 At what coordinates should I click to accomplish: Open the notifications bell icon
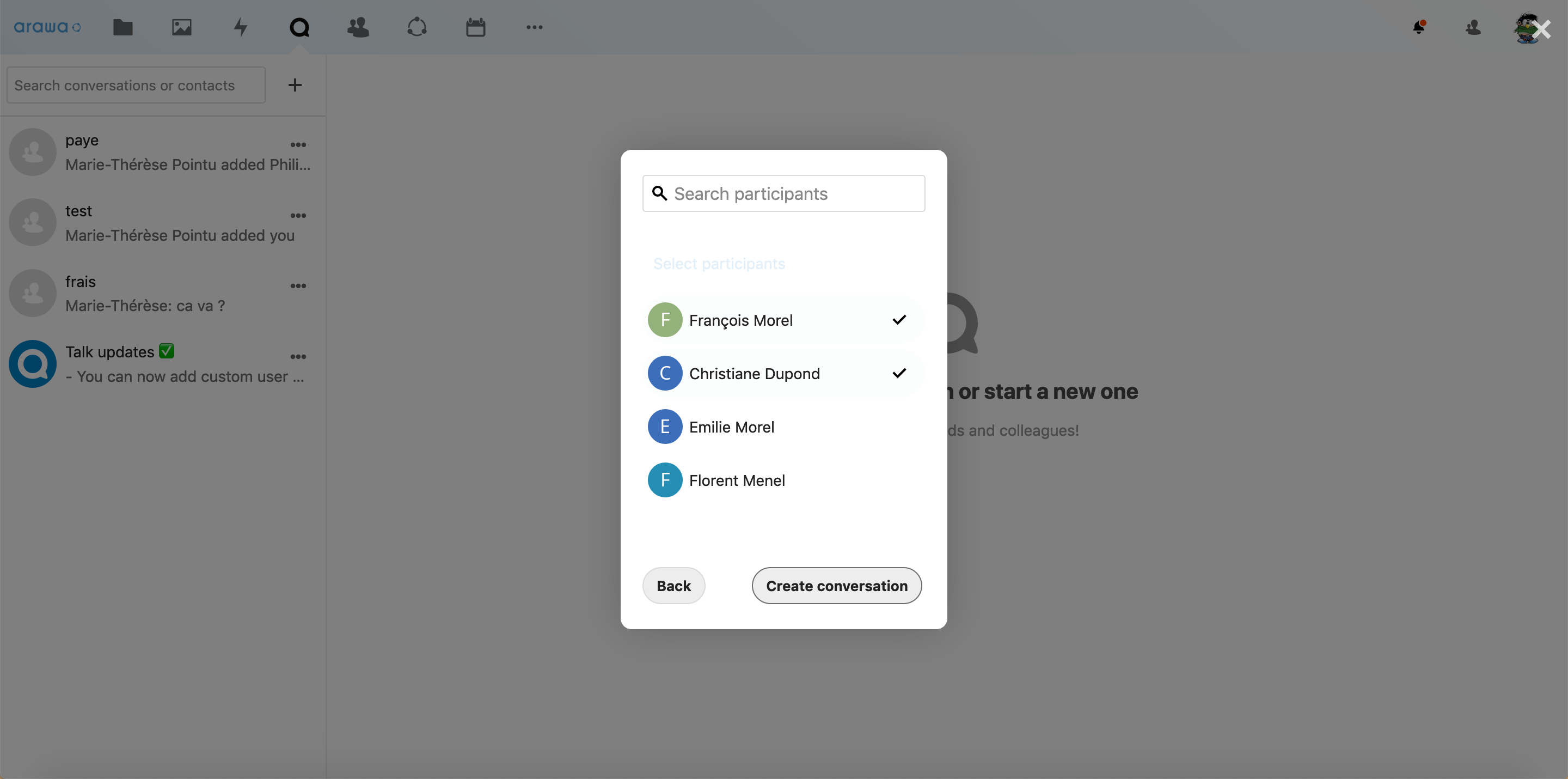click(x=1419, y=27)
